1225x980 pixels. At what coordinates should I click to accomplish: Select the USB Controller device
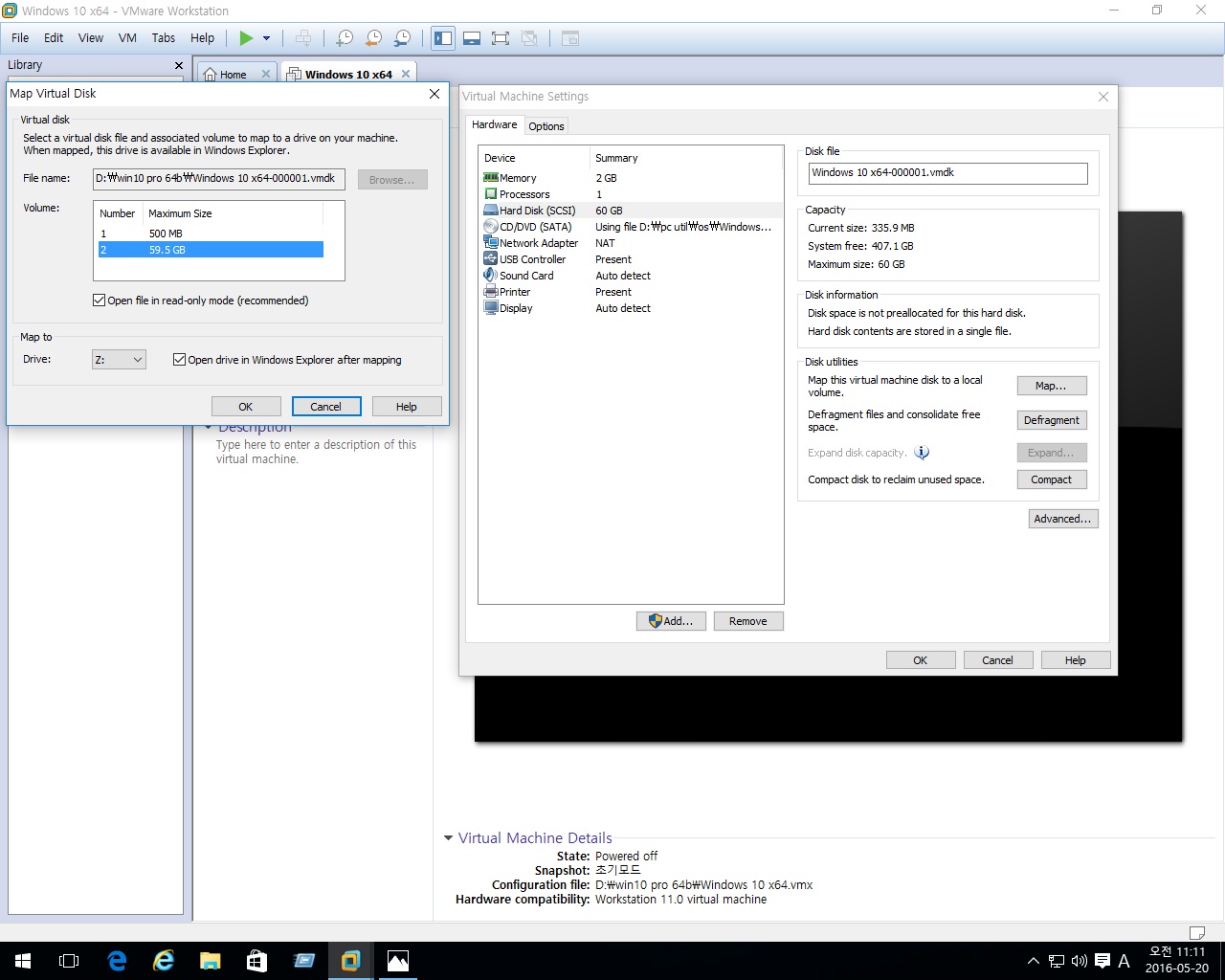pyautogui.click(x=631, y=259)
